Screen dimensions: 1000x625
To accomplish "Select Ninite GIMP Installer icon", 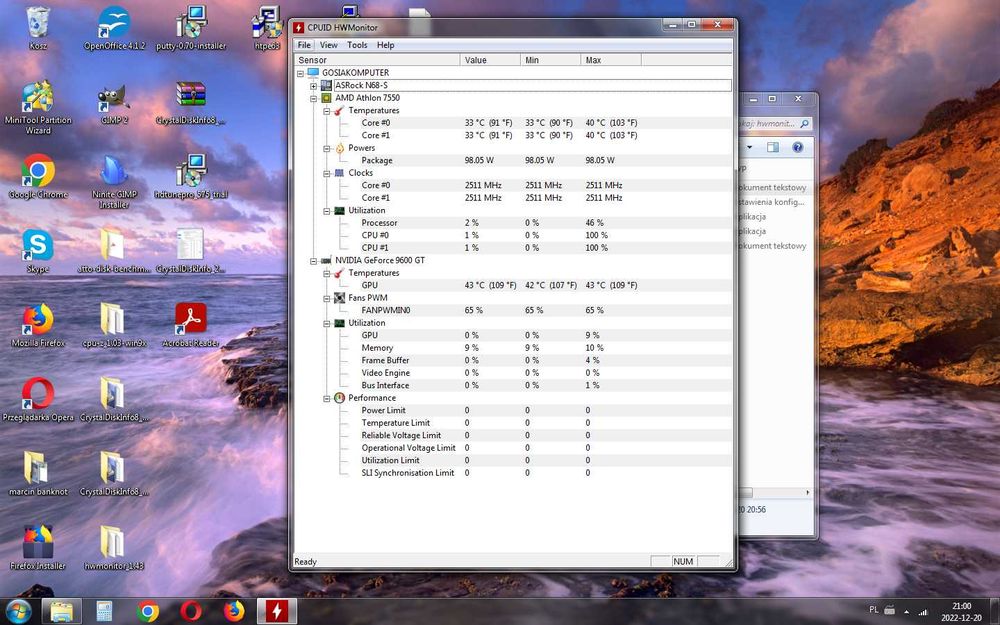I will coord(114,182).
